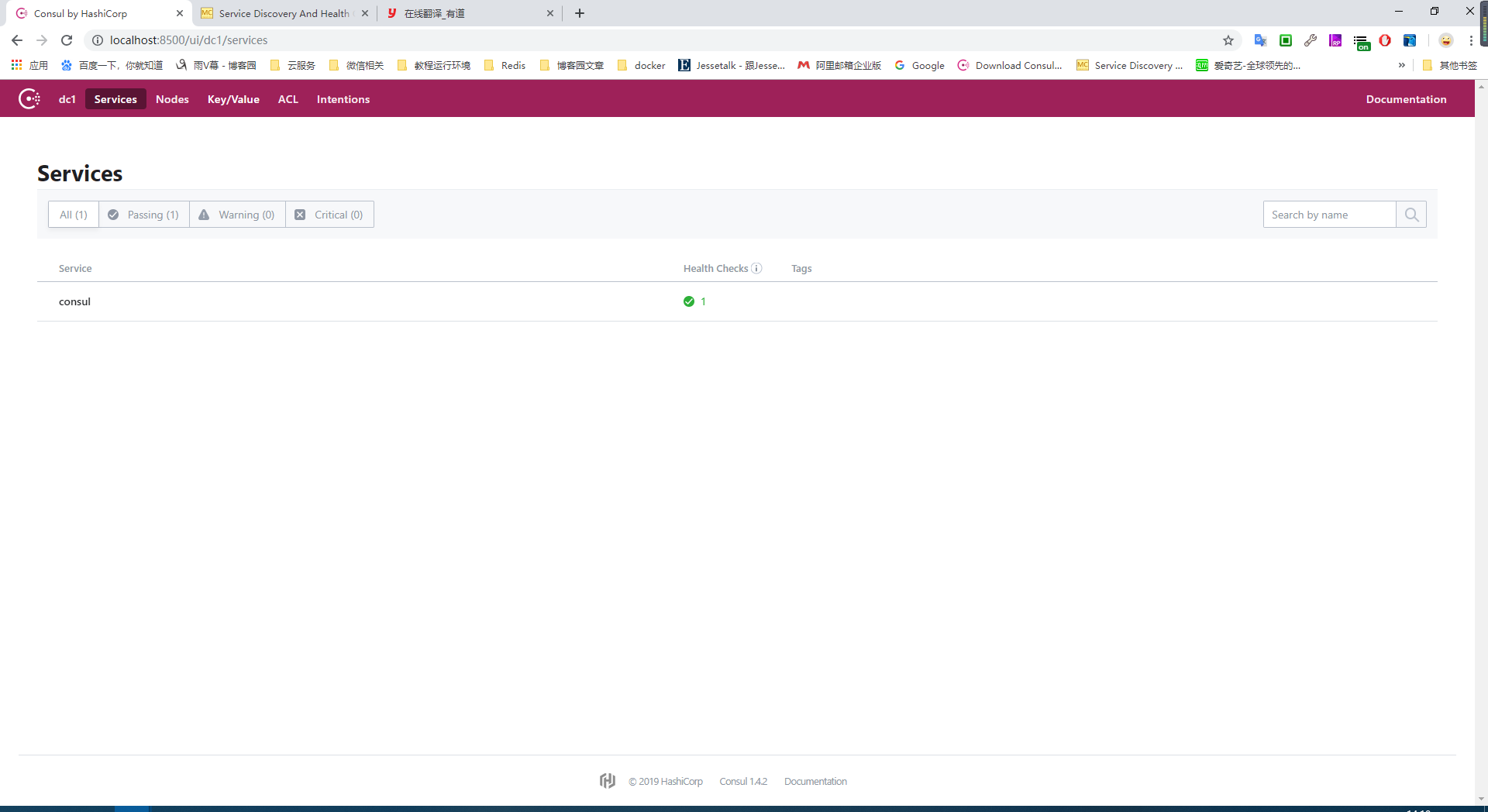Open the dc1 datacenter selector

[67, 99]
